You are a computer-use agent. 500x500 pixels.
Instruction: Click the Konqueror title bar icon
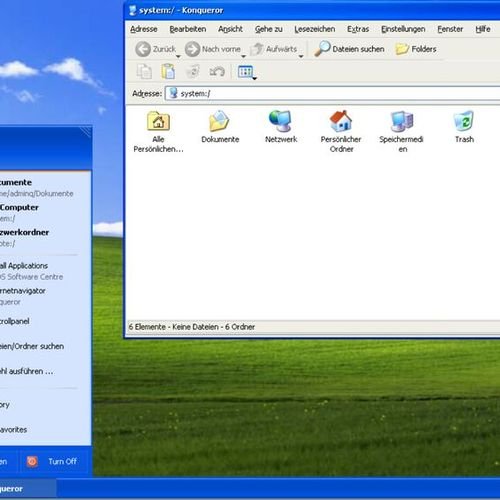[x=133, y=10]
